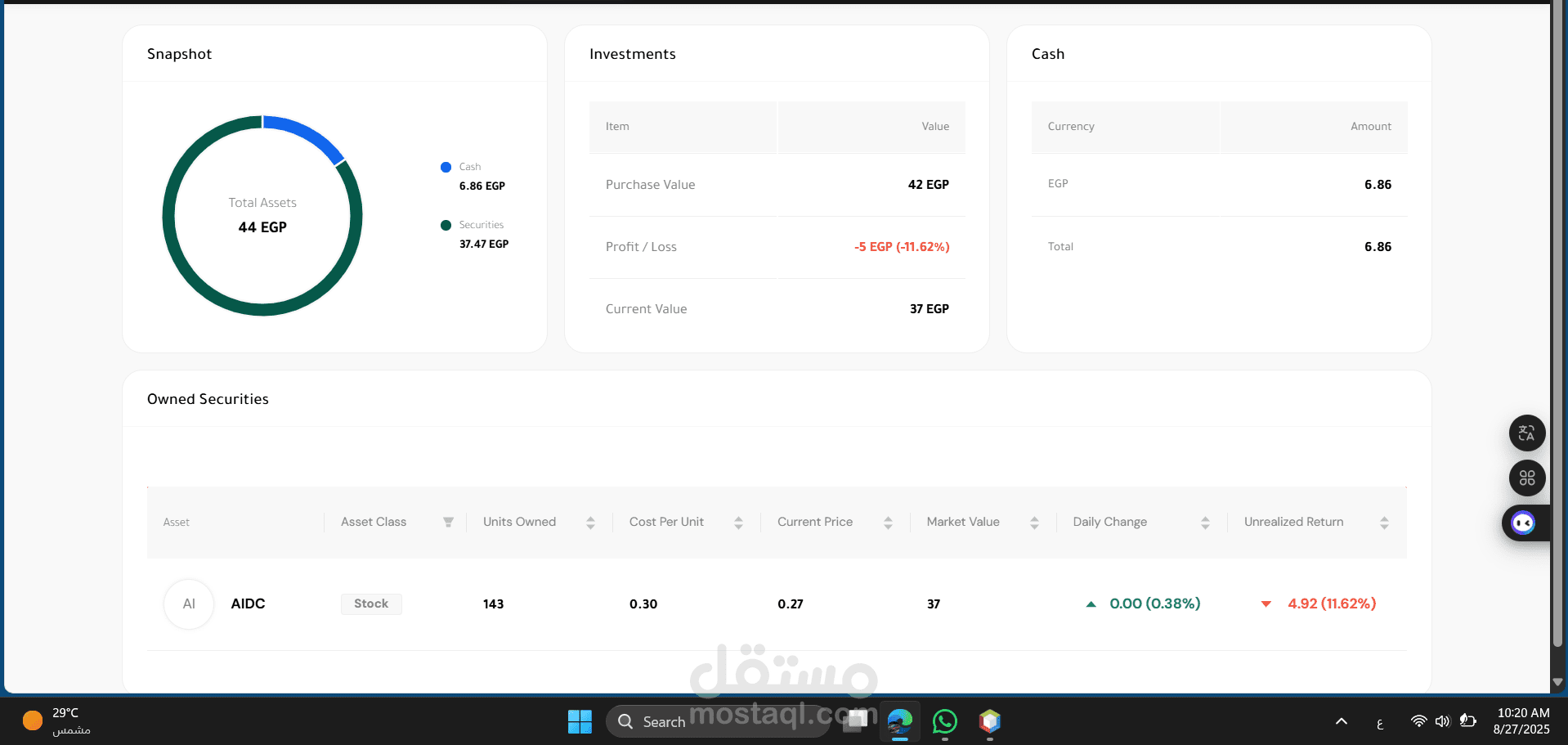Sort by Unrealized Return arrows
The image size is (1568, 745).
(x=1384, y=523)
